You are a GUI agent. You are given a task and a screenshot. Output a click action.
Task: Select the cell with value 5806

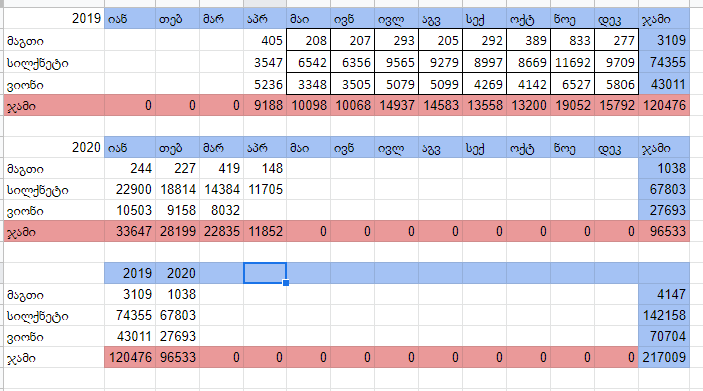(x=616, y=84)
